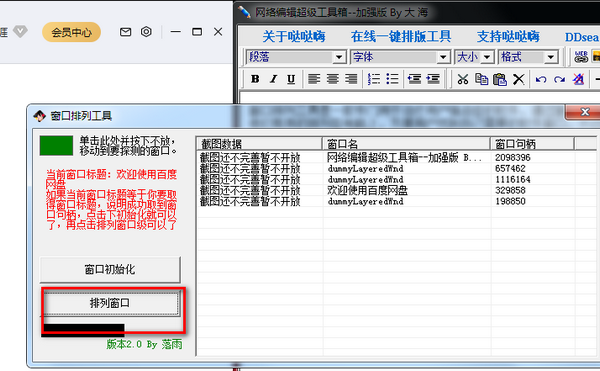Open 在线一键排版工具 link
600x371 pixels.
pyautogui.click(x=401, y=37)
